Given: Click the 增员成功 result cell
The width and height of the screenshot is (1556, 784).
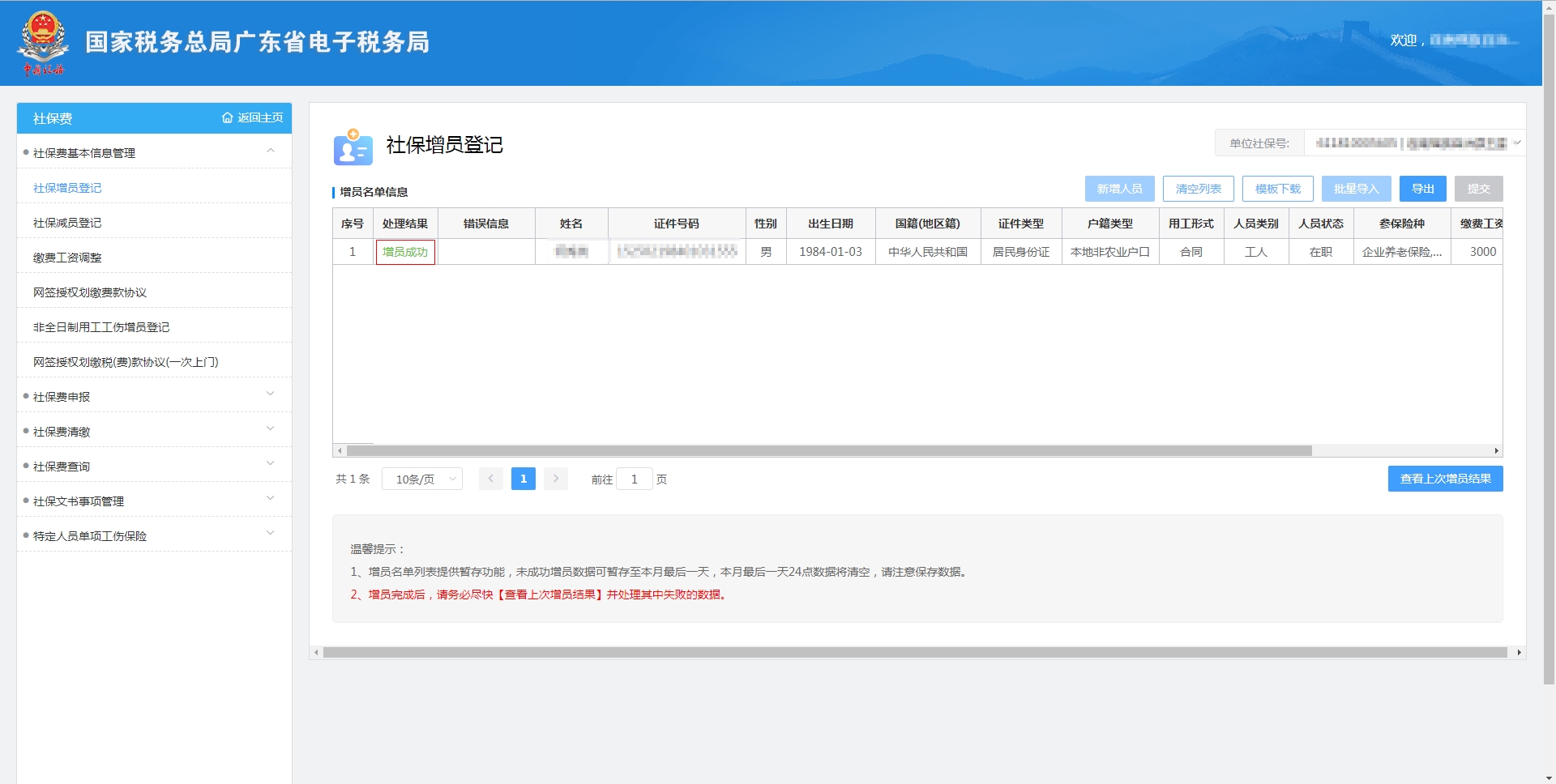Looking at the screenshot, I should point(405,252).
